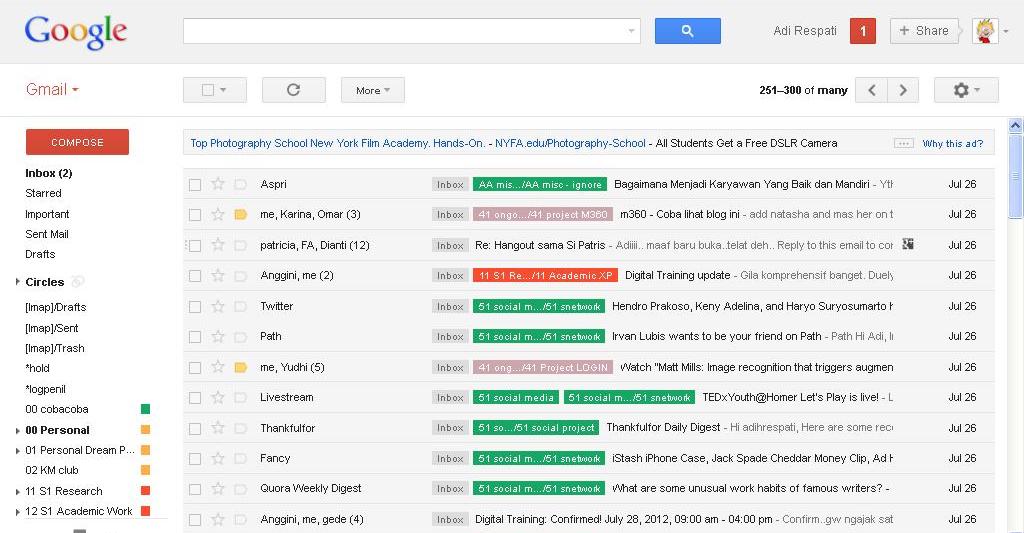This screenshot has height=533, width=1024.
Task: Open Important folder
Action: 47,214
